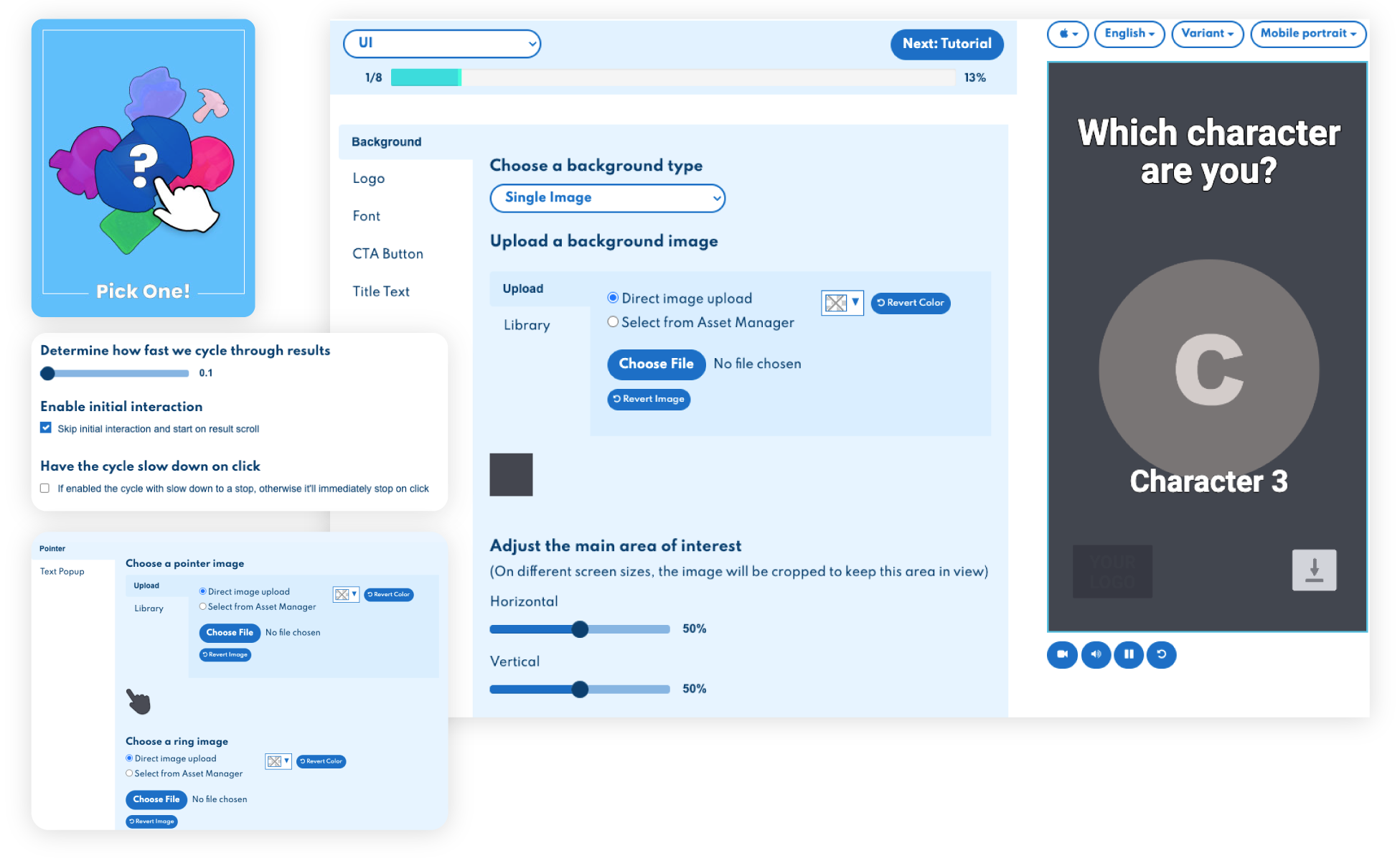The width and height of the screenshot is (1400, 861).
Task: Mute sound with the speaker icon
Action: point(1096,654)
